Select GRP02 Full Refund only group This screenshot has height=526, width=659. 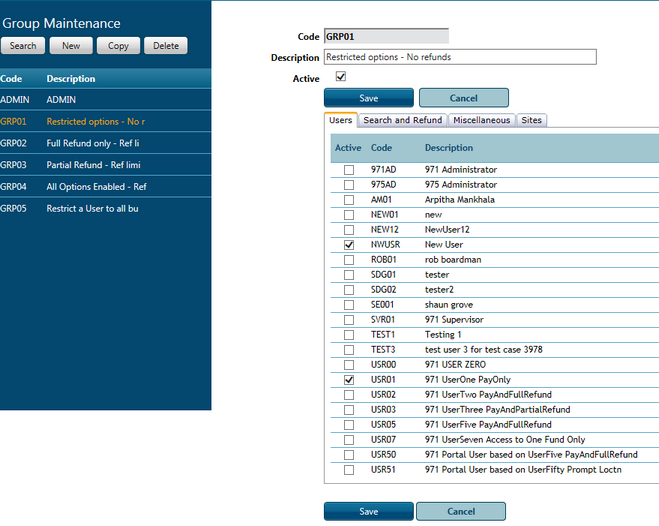click(x=105, y=143)
